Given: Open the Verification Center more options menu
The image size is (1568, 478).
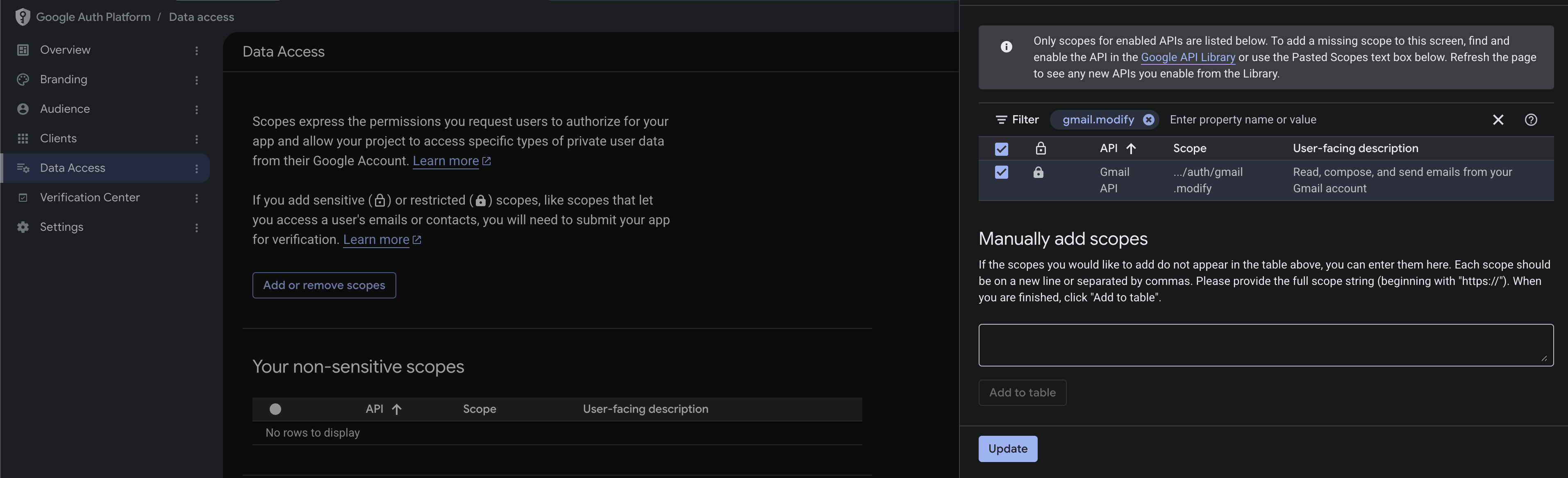Looking at the screenshot, I should pos(197,198).
